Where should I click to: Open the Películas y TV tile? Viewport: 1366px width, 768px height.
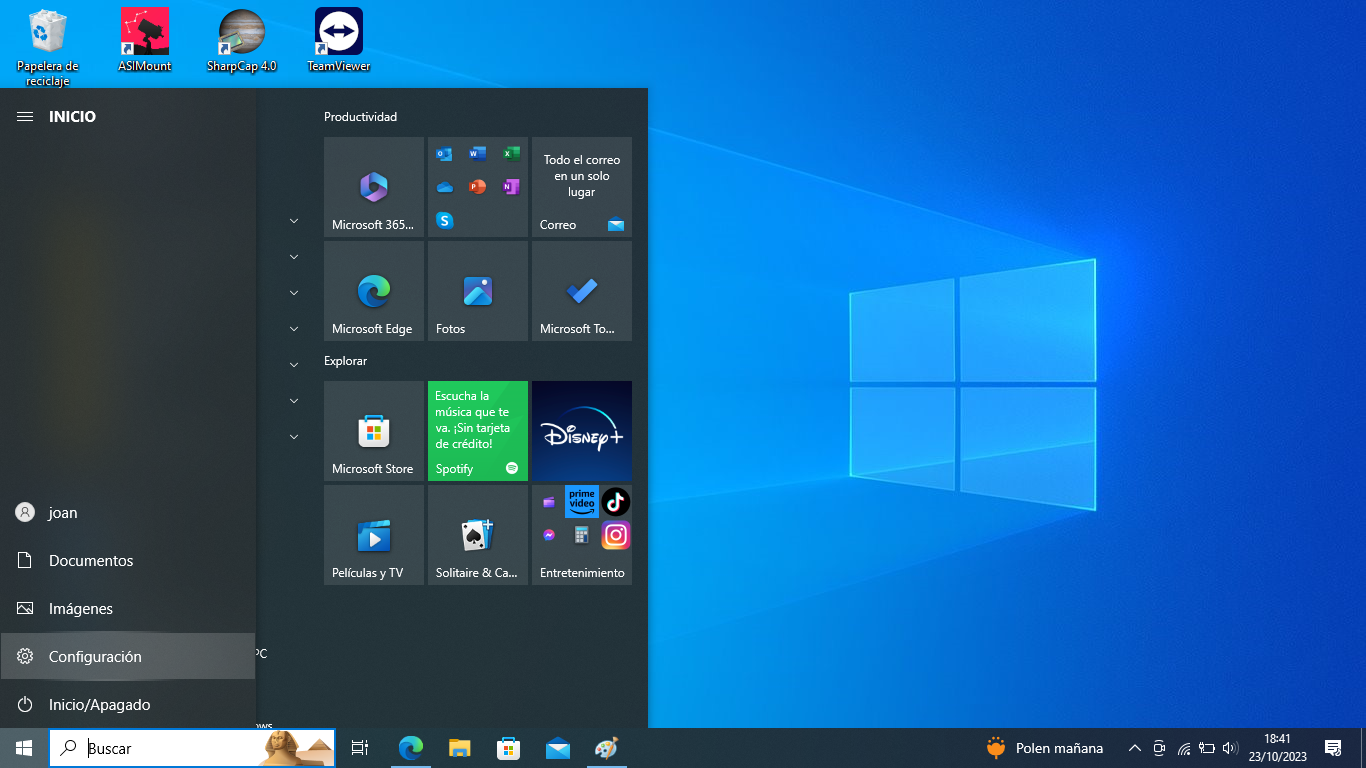(374, 535)
